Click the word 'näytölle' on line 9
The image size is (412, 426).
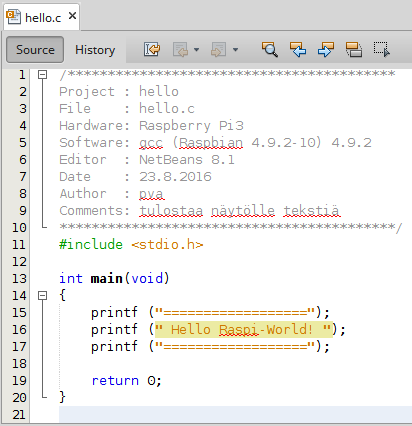243,211
